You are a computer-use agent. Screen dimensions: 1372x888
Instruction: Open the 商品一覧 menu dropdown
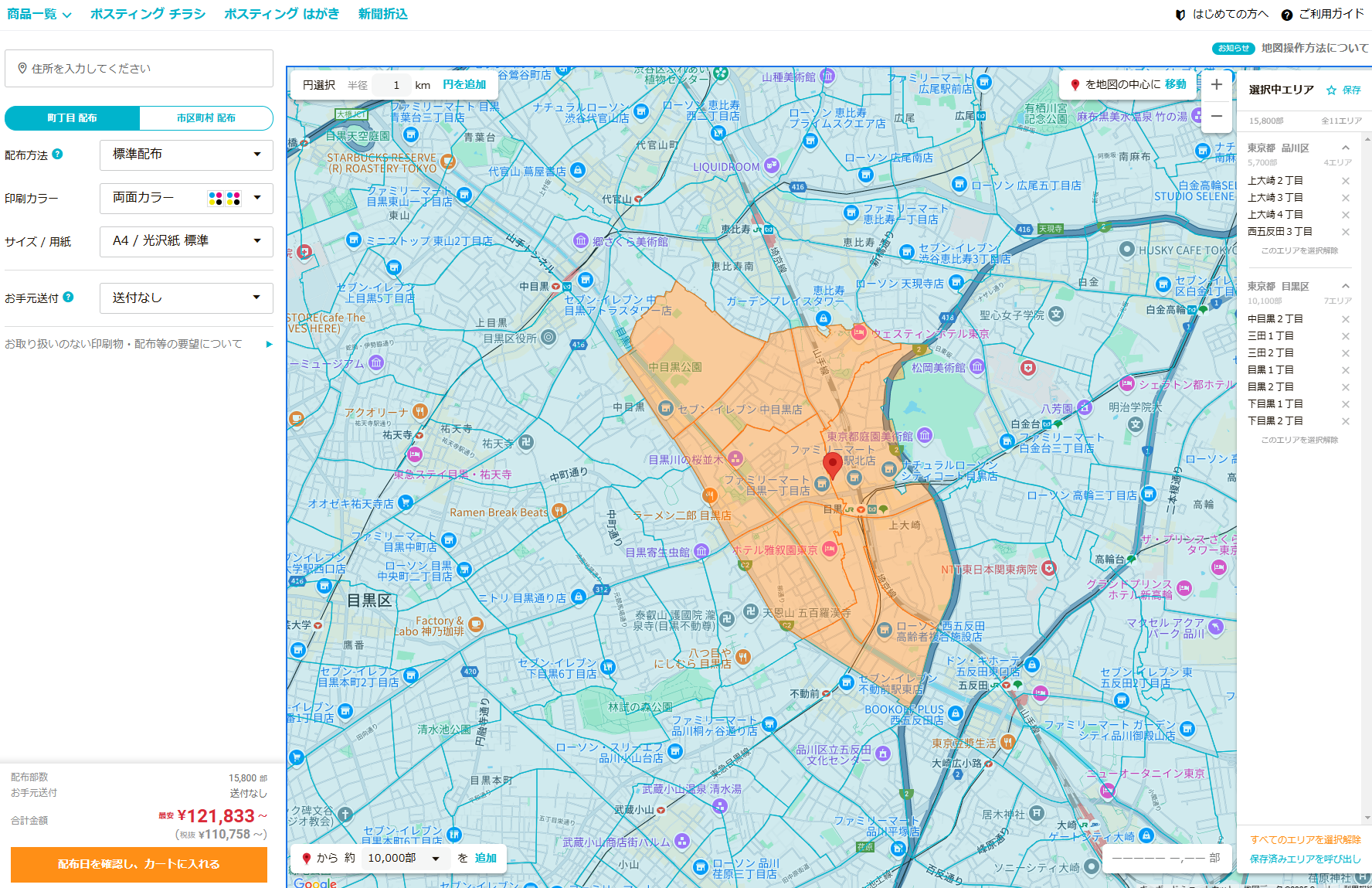pos(39,14)
